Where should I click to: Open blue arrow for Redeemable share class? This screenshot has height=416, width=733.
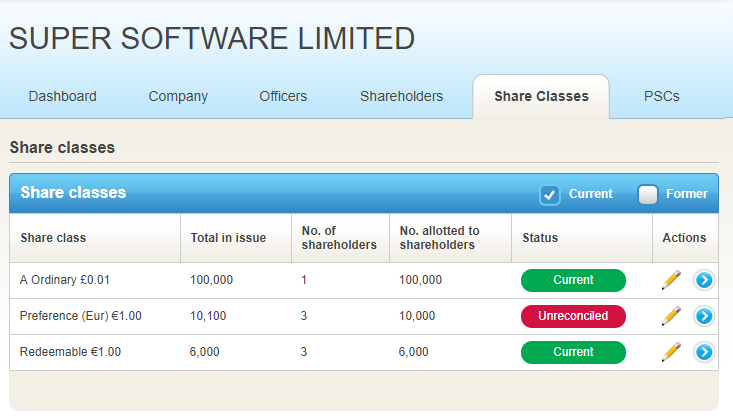pyautogui.click(x=704, y=352)
